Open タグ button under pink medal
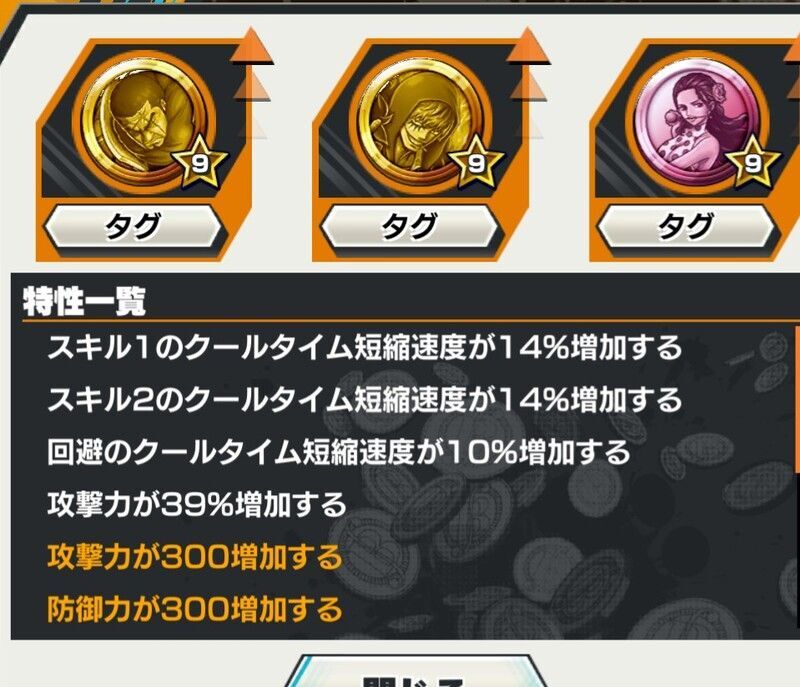 click(x=686, y=226)
